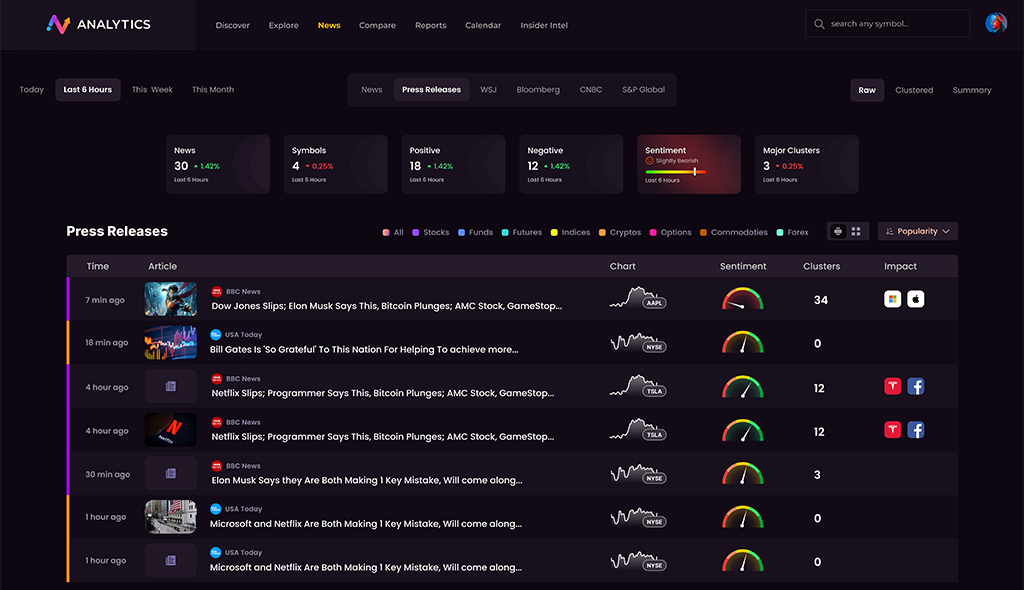Click the Microsoft impact icon in Dow Jones row
This screenshot has width=1024, height=590.
[x=892, y=299]
